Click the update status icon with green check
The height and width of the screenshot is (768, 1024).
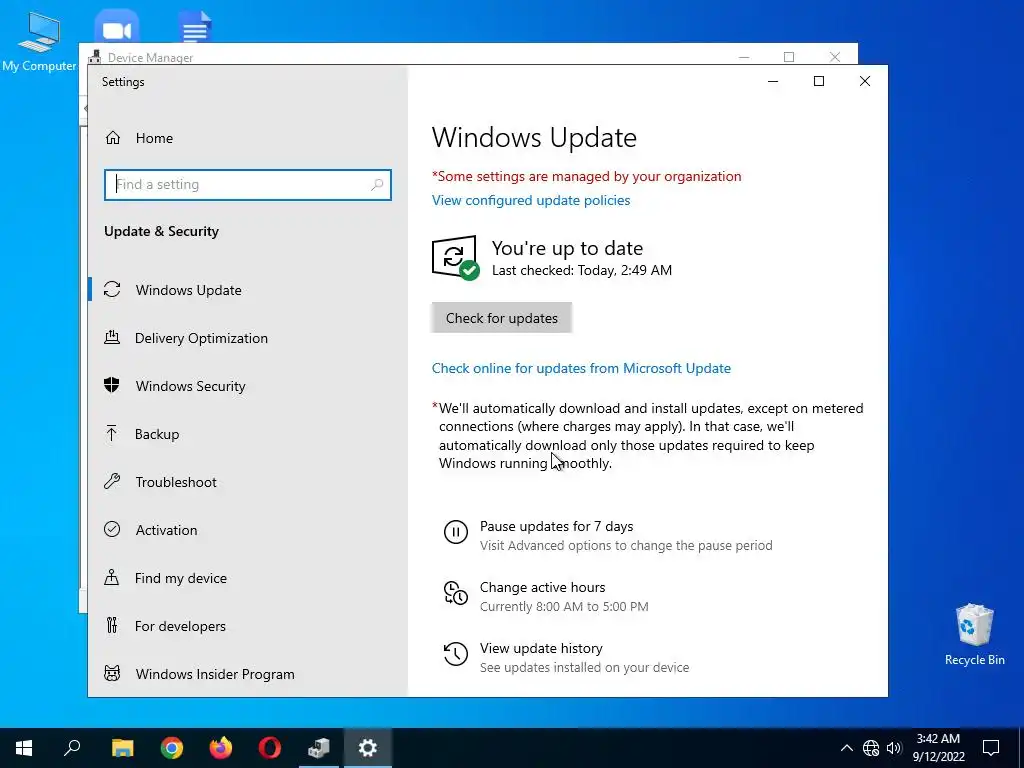(455, 257)
